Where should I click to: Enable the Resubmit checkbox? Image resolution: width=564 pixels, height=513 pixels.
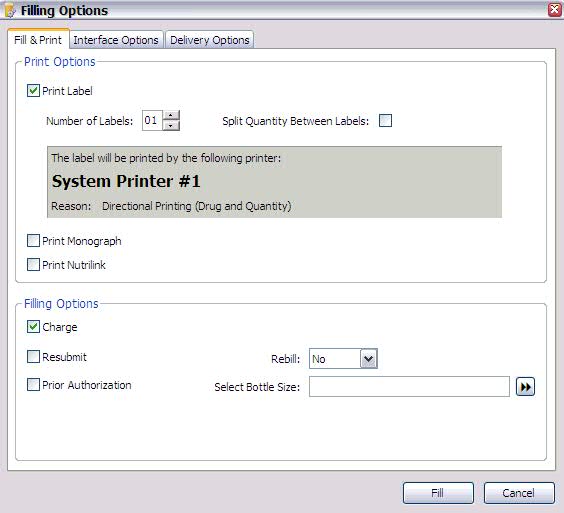click(33, 357)
